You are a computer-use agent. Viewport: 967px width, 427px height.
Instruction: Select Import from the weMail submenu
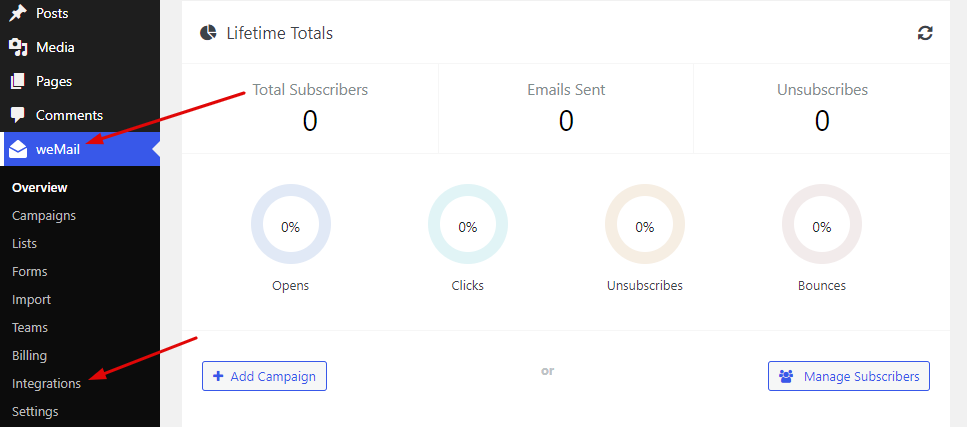[31, 299]
